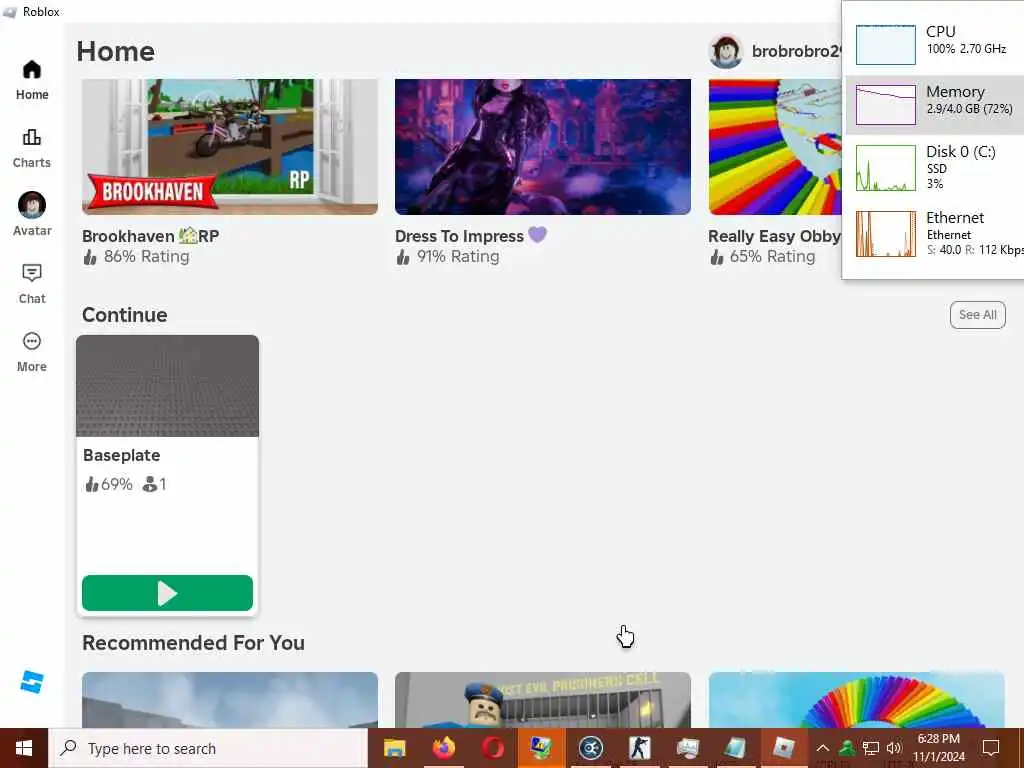
Task: Show hidden system tray icons
Action: point(823,748)
